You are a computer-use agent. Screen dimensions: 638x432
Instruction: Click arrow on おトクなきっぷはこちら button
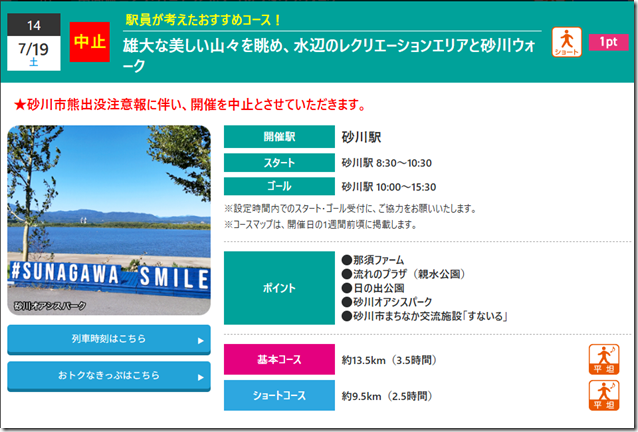(x=201, y=377)
